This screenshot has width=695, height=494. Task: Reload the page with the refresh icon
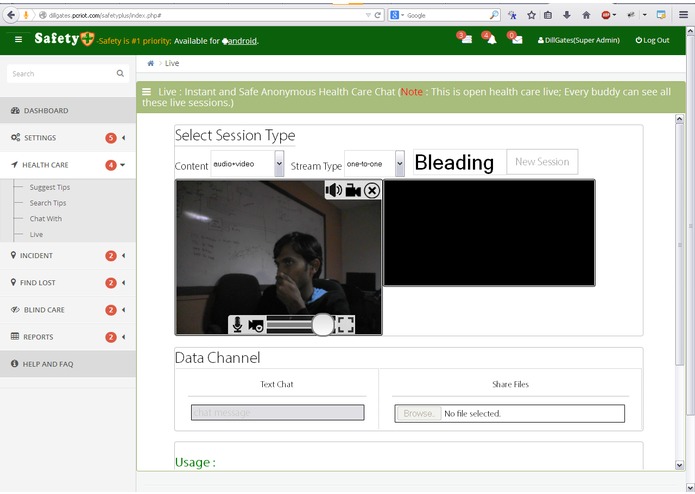click(x=378, y=15)
